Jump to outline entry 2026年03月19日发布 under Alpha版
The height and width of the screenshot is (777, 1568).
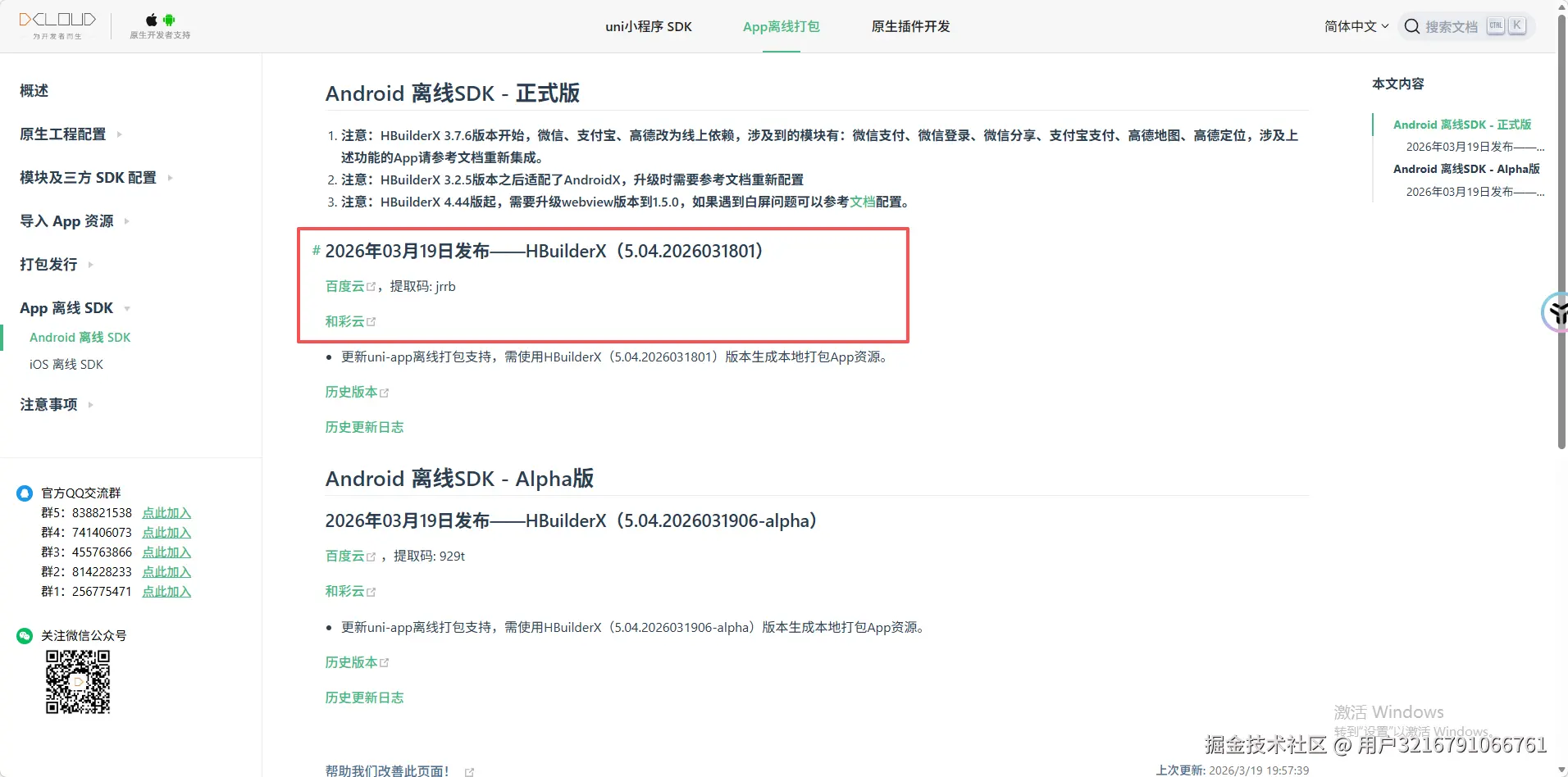pos(1475,192)
